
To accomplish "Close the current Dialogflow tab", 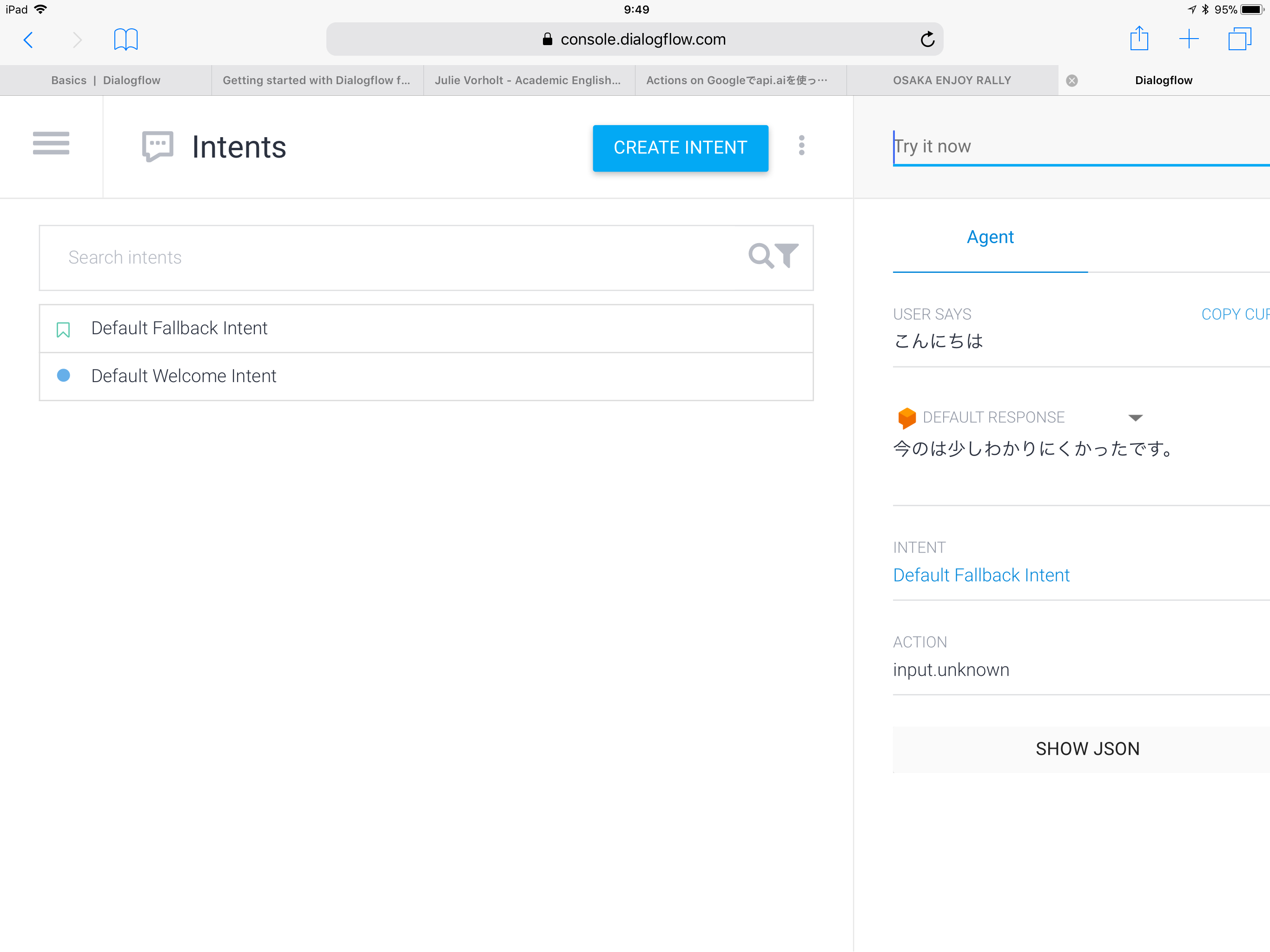I will [x=1072, y=81].
